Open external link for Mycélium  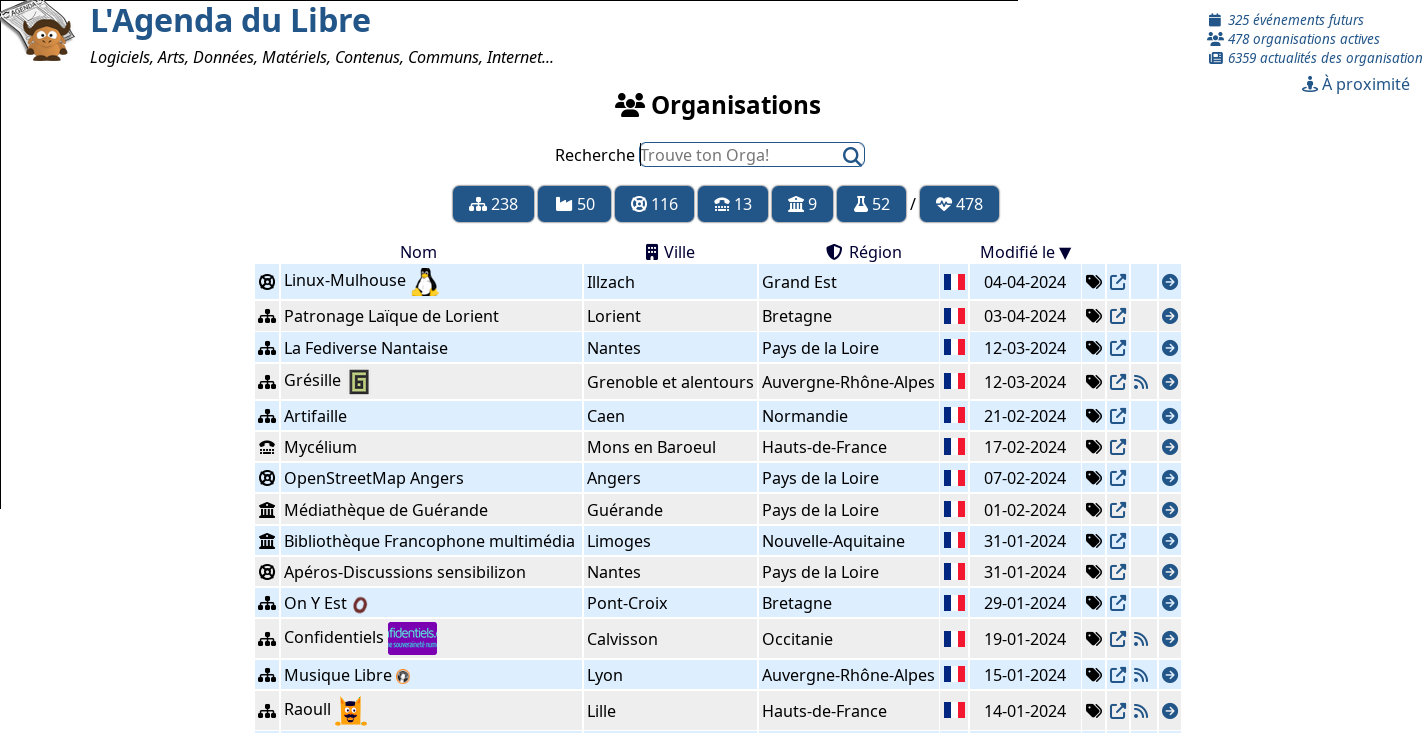tap(1118, 447)
